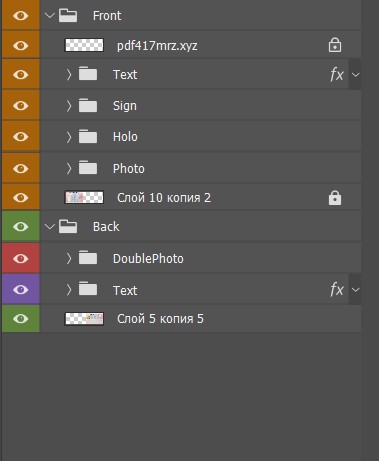Click the fx icon on Front's Text group

click(337, 74)
